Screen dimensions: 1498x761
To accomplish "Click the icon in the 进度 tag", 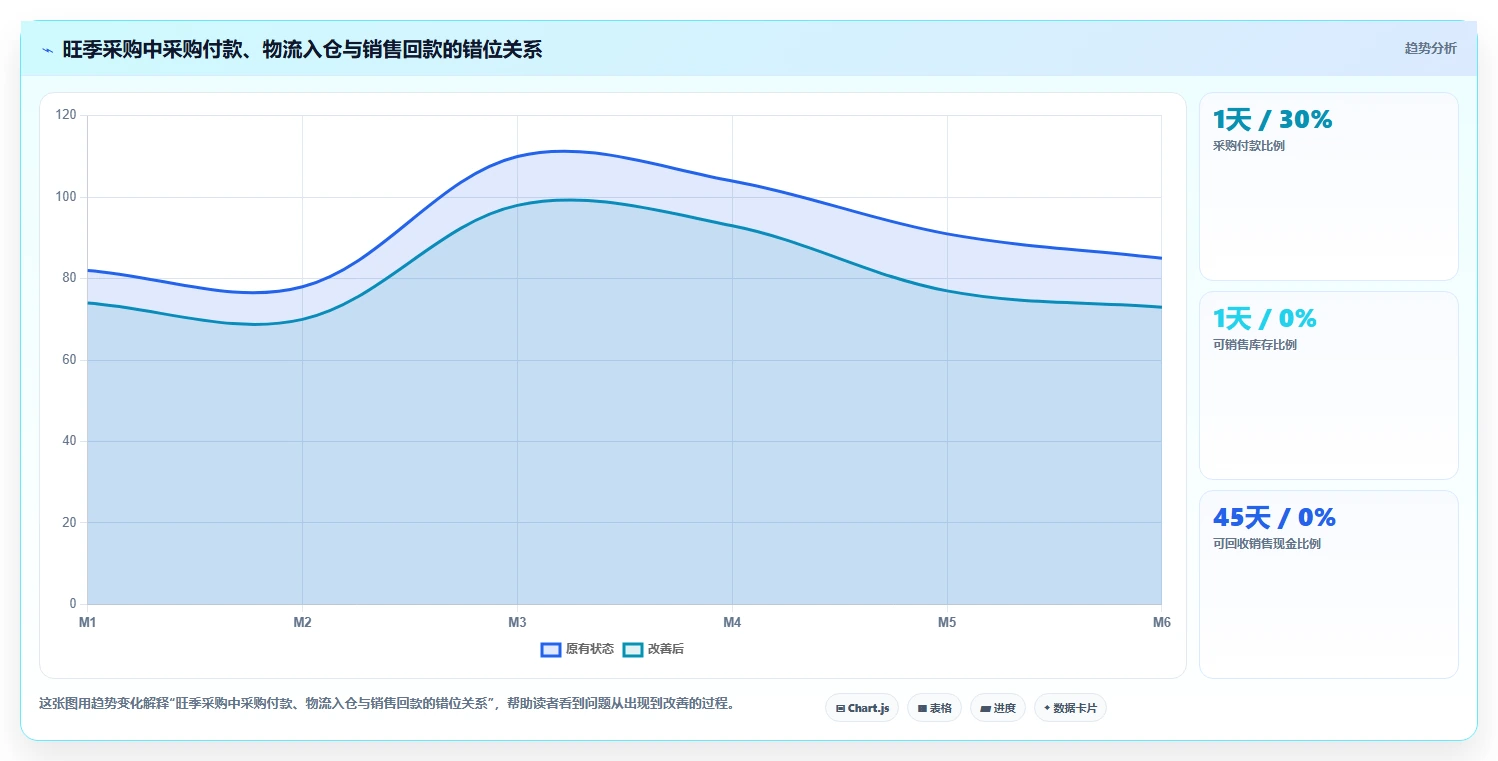I will point(985,708).
